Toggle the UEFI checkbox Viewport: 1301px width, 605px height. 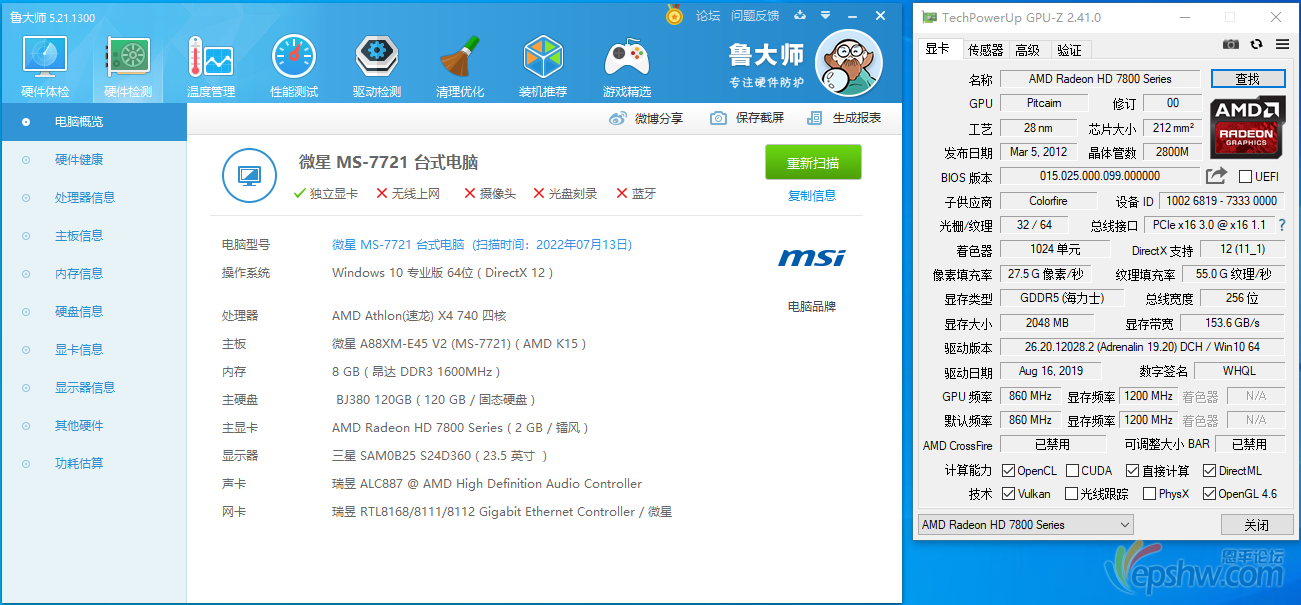tap(1245, 177)
